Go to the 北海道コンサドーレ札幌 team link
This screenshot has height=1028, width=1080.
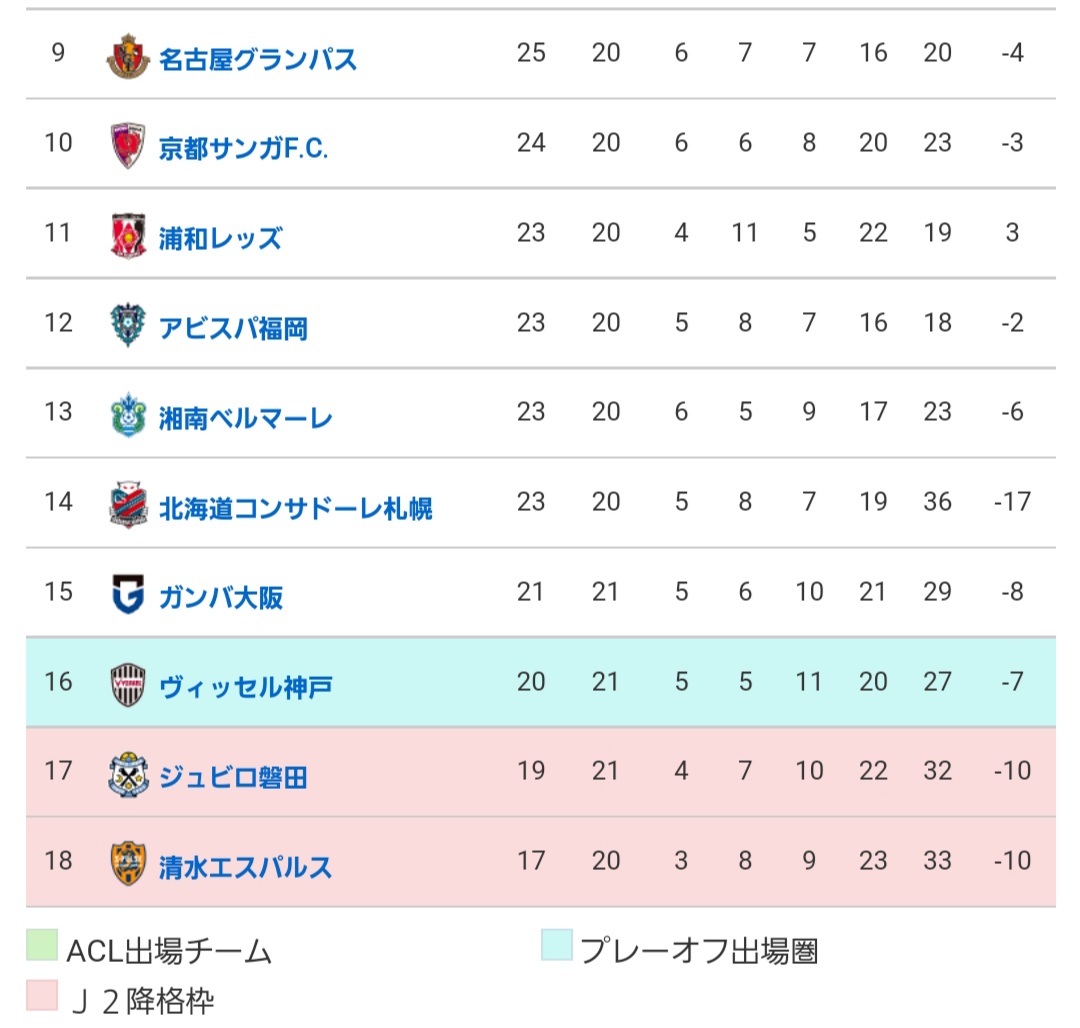point(296,508)
